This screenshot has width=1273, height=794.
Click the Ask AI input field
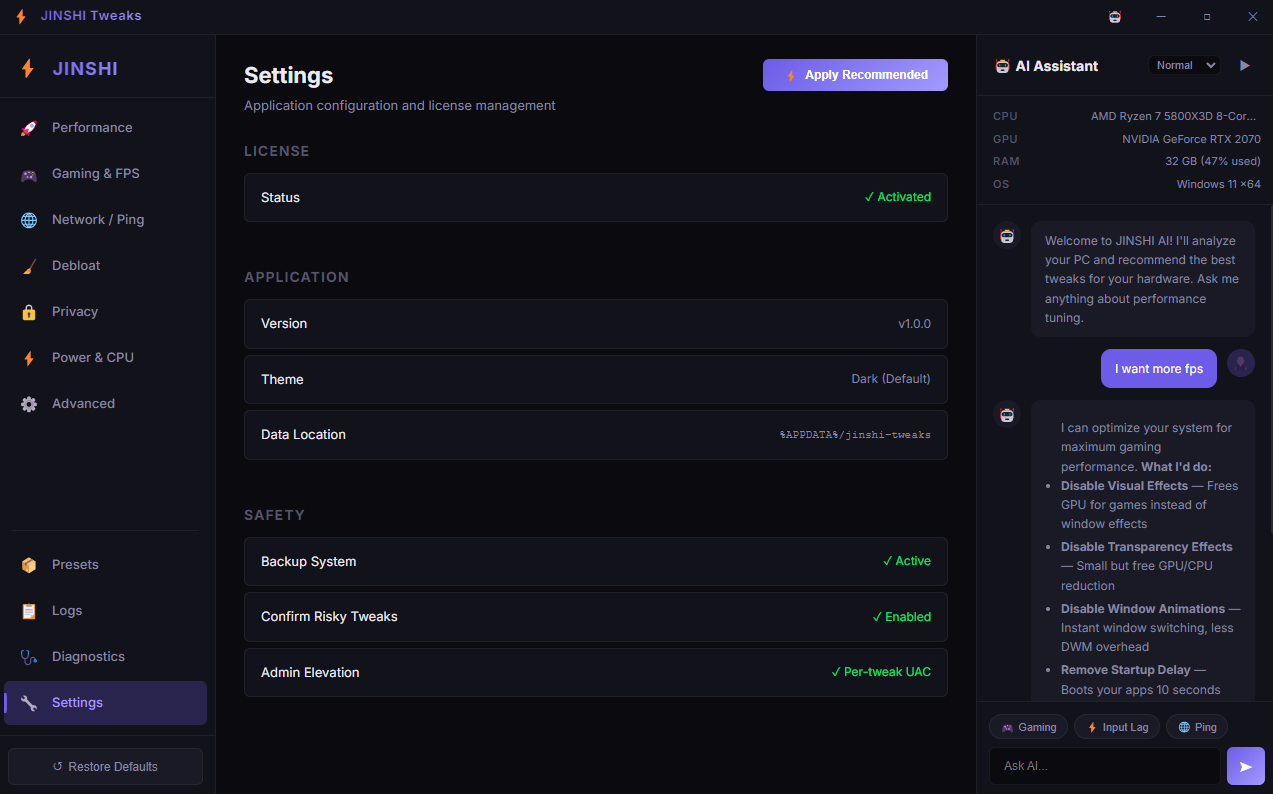pos(1105,765)
